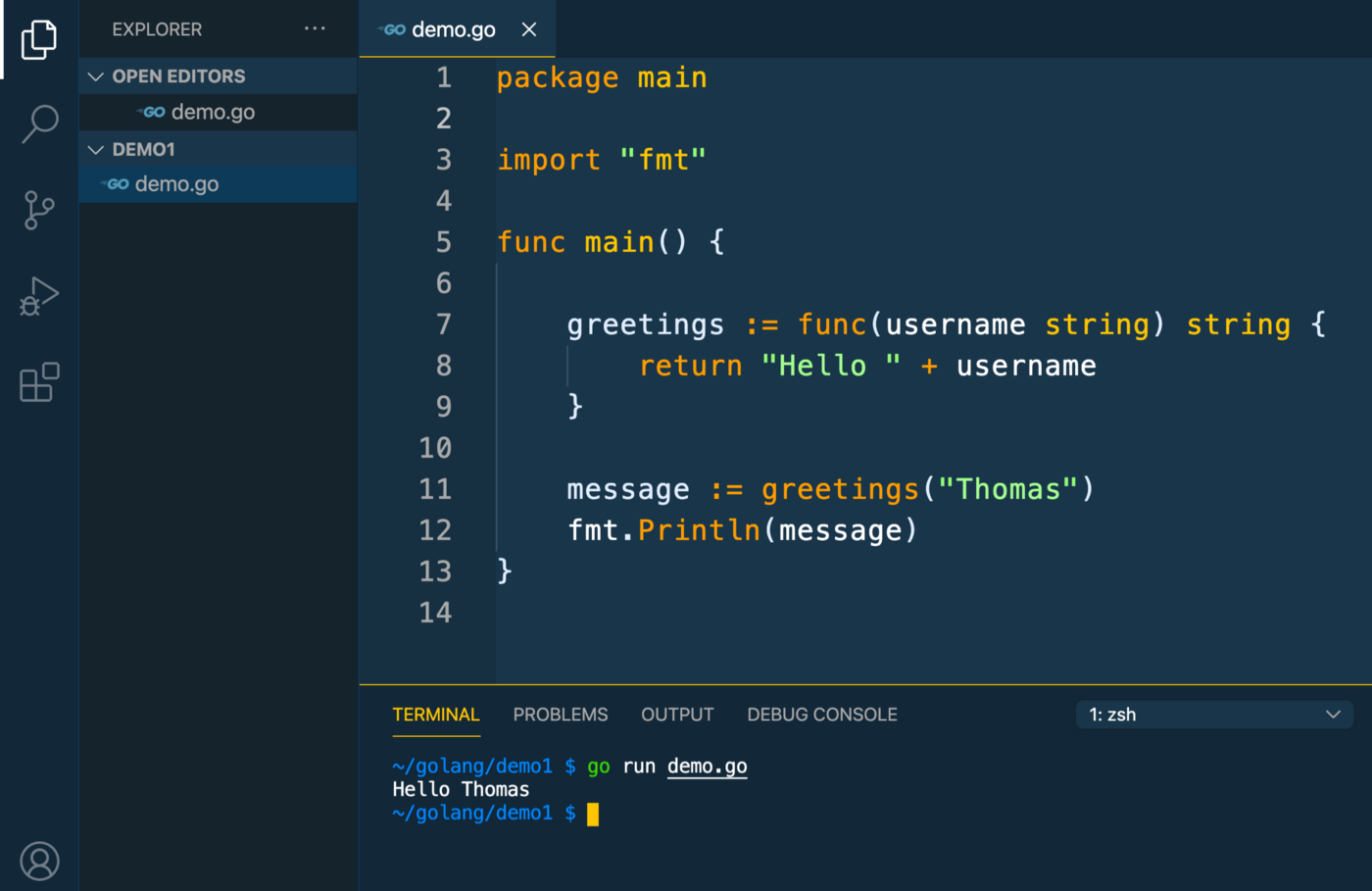Click the EXPLORER panel title
This screenshot has height=891, width=1372.
coord(157,29)
